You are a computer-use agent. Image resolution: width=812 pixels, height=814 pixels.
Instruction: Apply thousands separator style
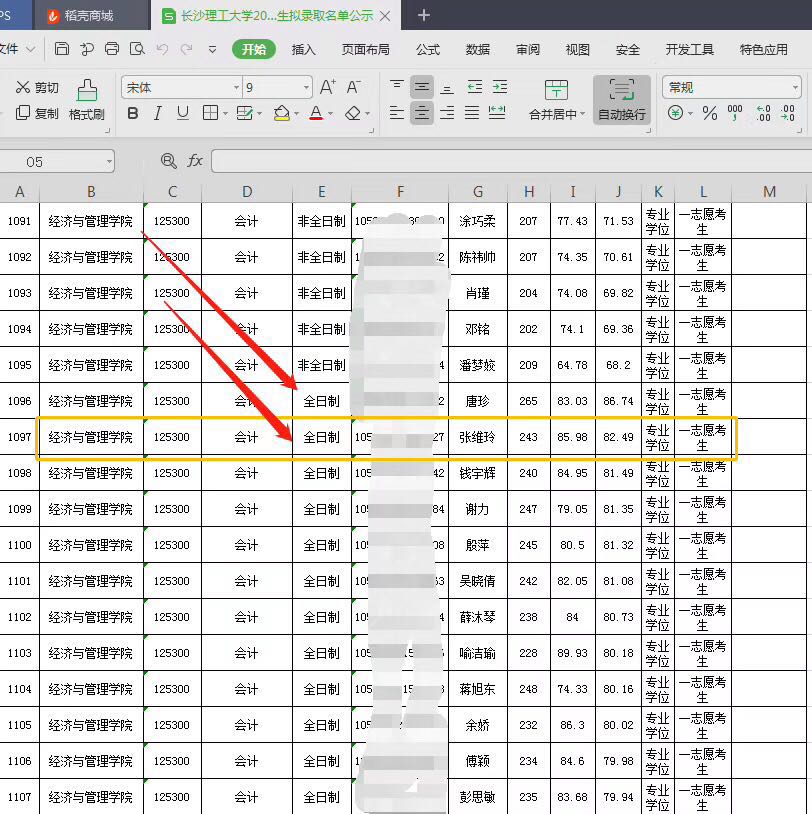735,113
